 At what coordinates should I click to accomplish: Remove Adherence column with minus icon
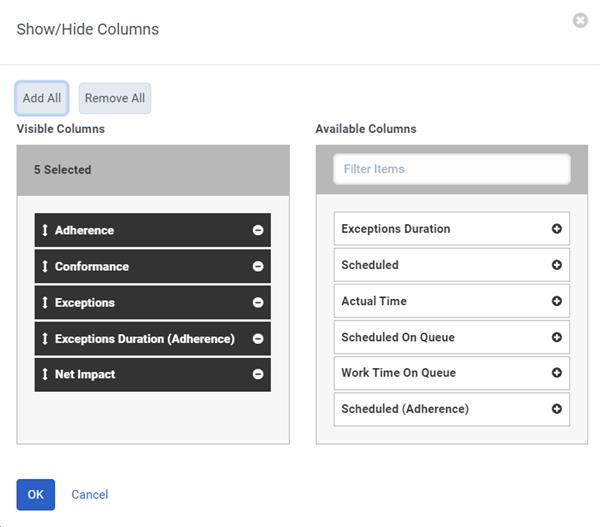[x=258, y=230]
